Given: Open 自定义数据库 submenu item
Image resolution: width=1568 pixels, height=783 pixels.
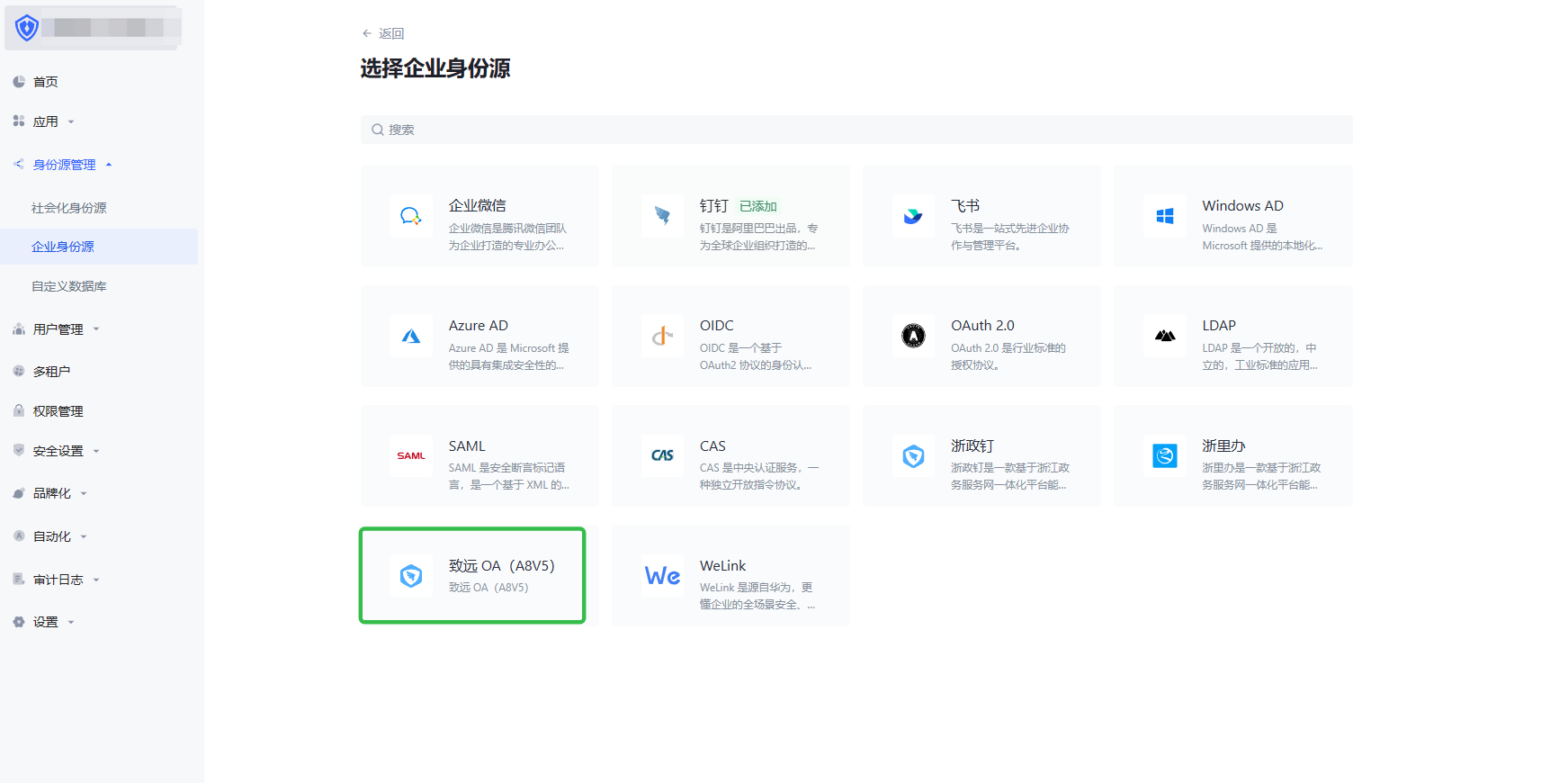Looking at the screenshot, I should point(69,286).
